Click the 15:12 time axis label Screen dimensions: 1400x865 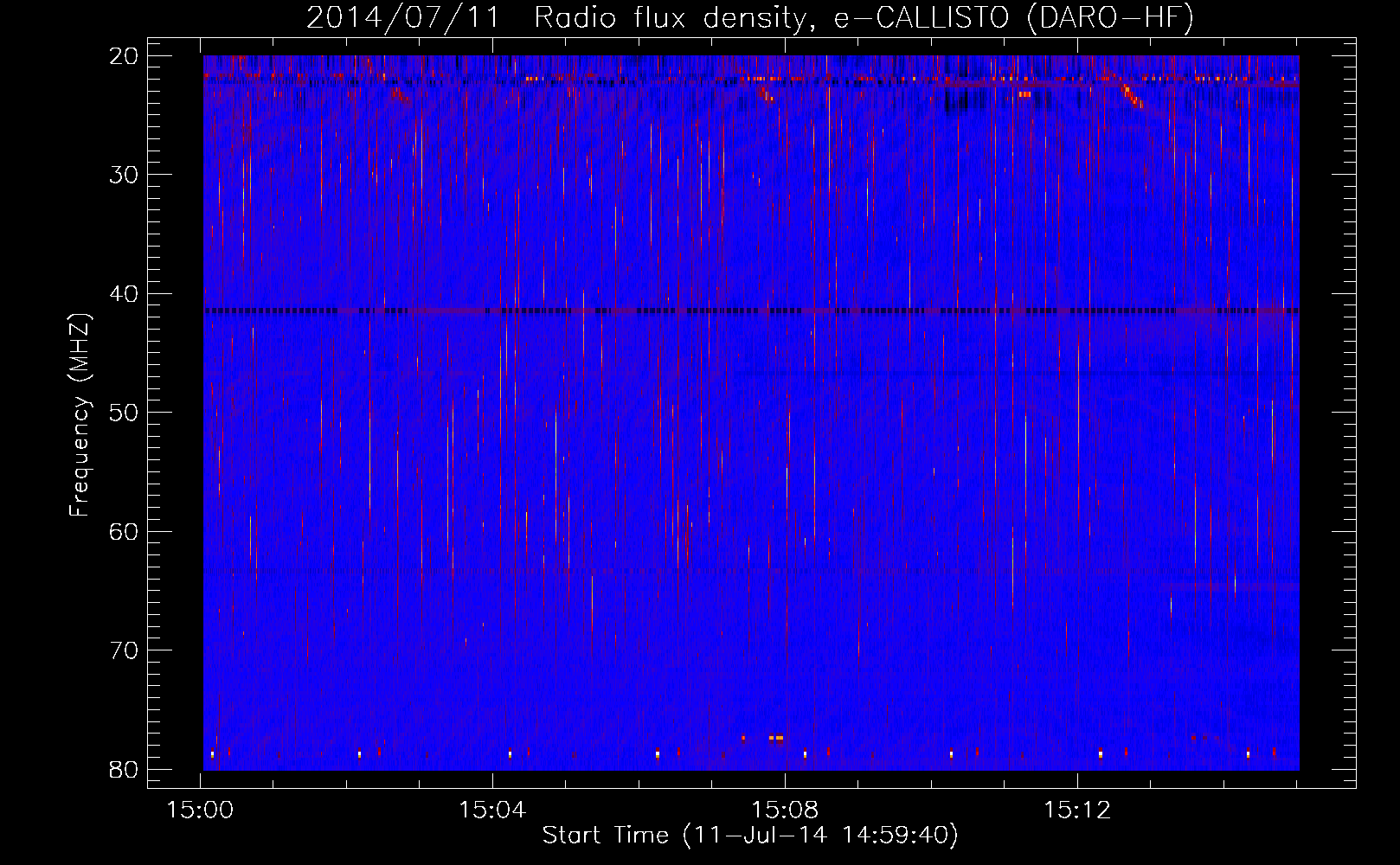[1077, 811]
